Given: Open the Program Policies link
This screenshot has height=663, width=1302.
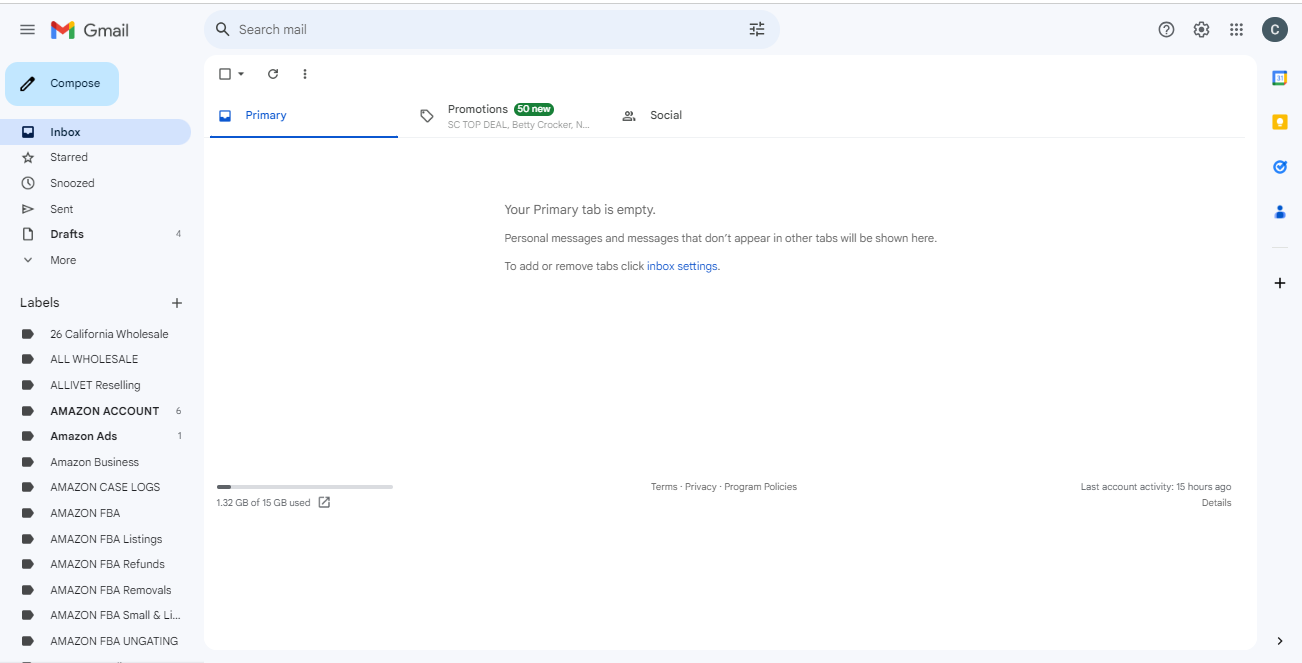Looking at the screenshot, I should [x=760, y=487].
